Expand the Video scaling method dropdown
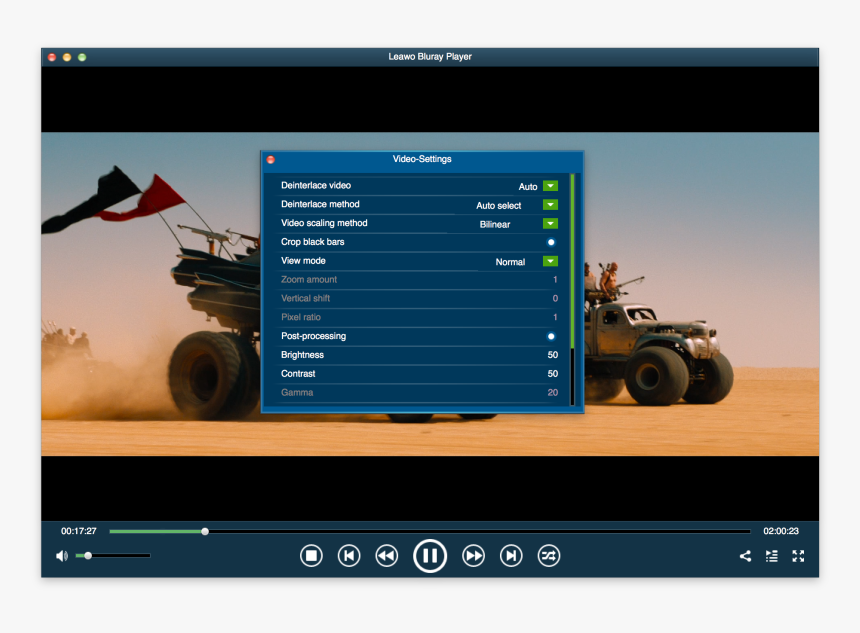This screenshot has height=633, width=860. [x=550, y=223]
